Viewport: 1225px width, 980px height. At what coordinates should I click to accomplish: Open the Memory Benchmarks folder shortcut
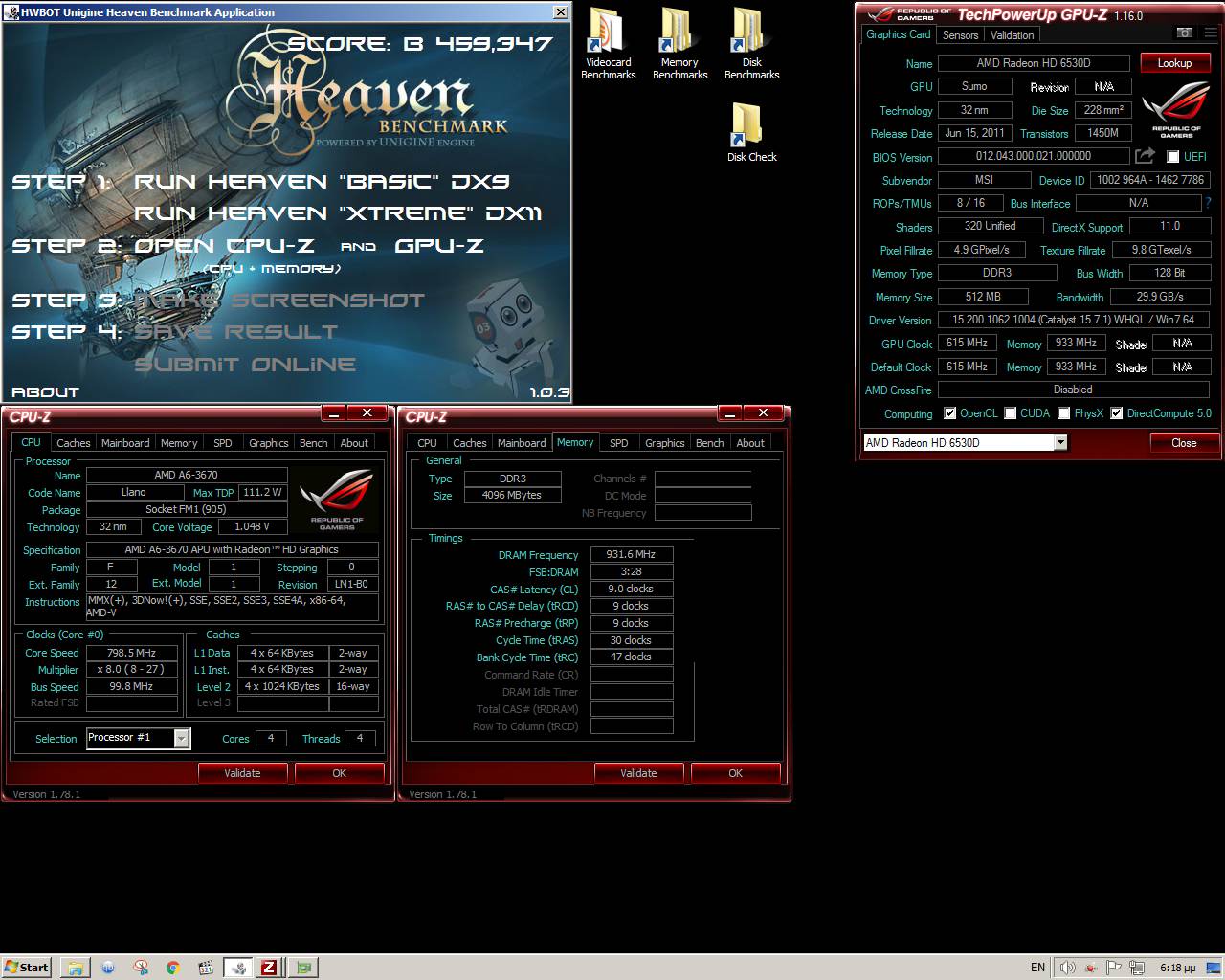[679, 44]
